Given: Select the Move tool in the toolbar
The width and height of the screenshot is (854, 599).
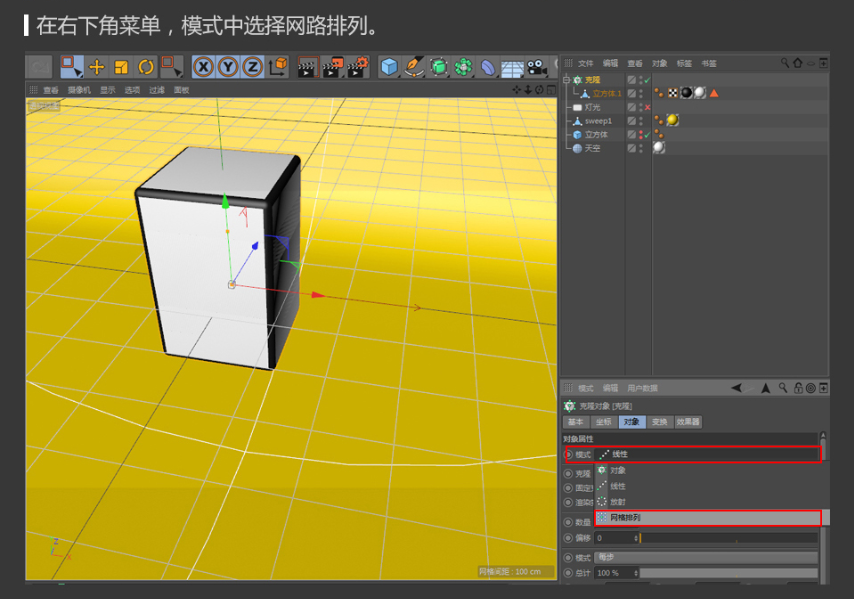Looking at the screenshot, I should 97,67.
